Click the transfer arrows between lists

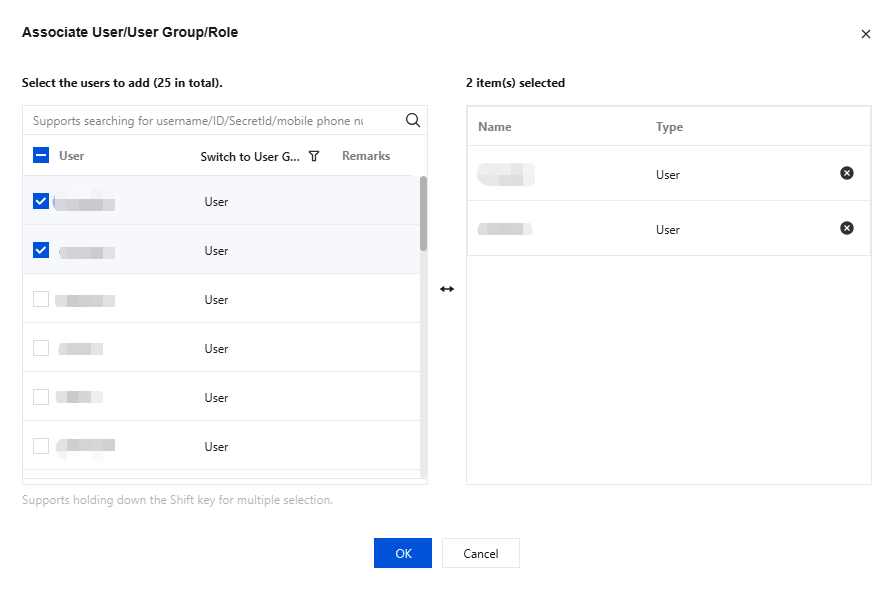(x=447, y=289)
